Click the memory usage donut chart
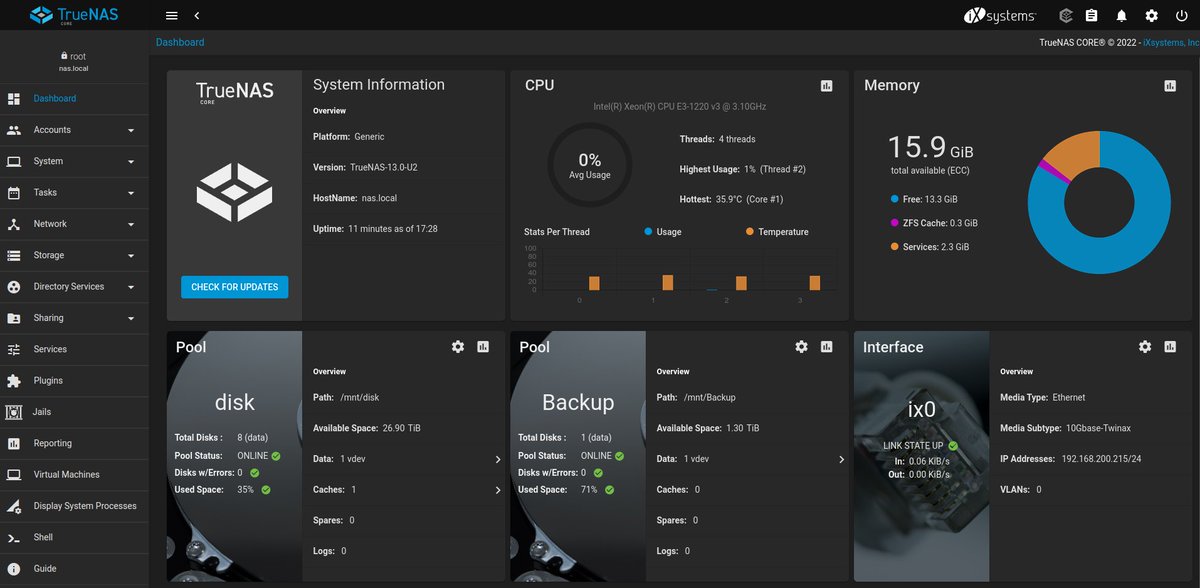Viewport: 1200px width, 588px height. point(1099,202)
